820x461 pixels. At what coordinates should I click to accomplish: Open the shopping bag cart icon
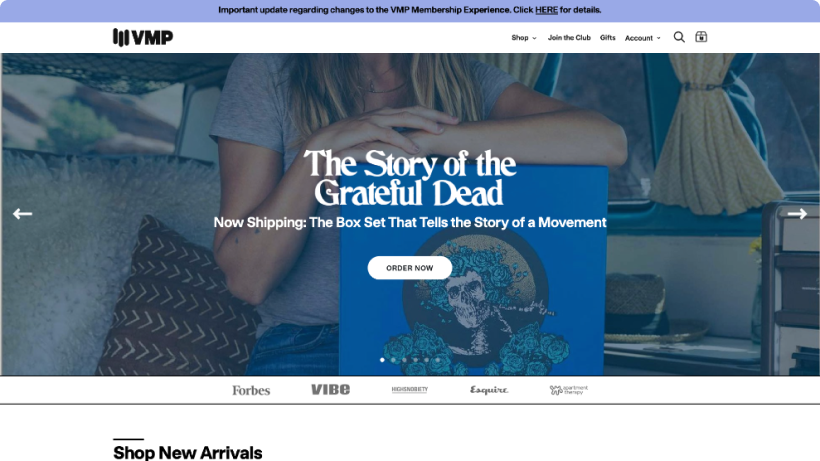tap(701, 37)
